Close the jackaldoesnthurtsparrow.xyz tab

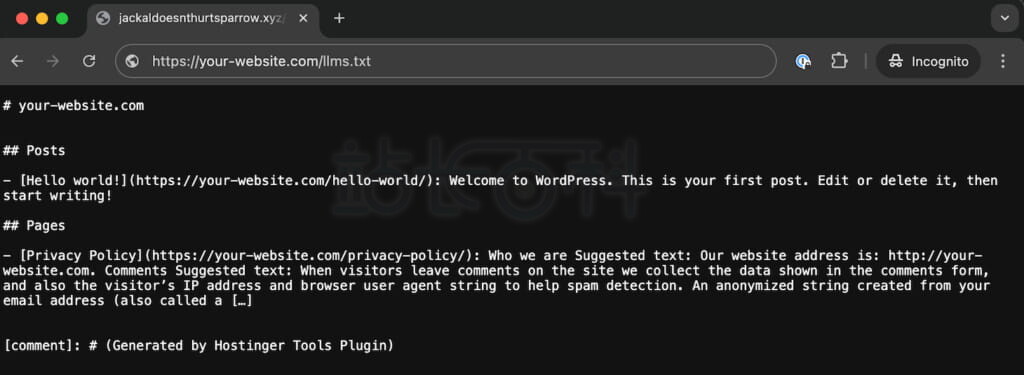coord(303,18)
